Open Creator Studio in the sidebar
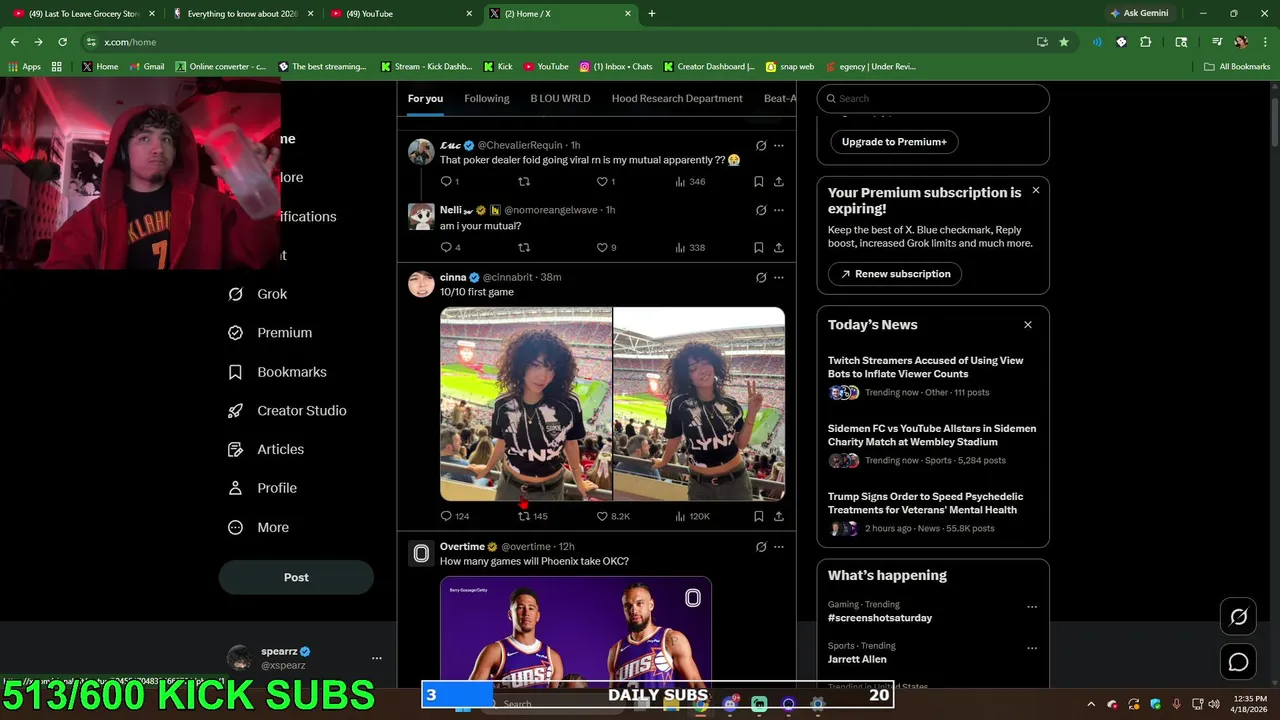This screenshot has height=720, width=1280. point(287,411)
